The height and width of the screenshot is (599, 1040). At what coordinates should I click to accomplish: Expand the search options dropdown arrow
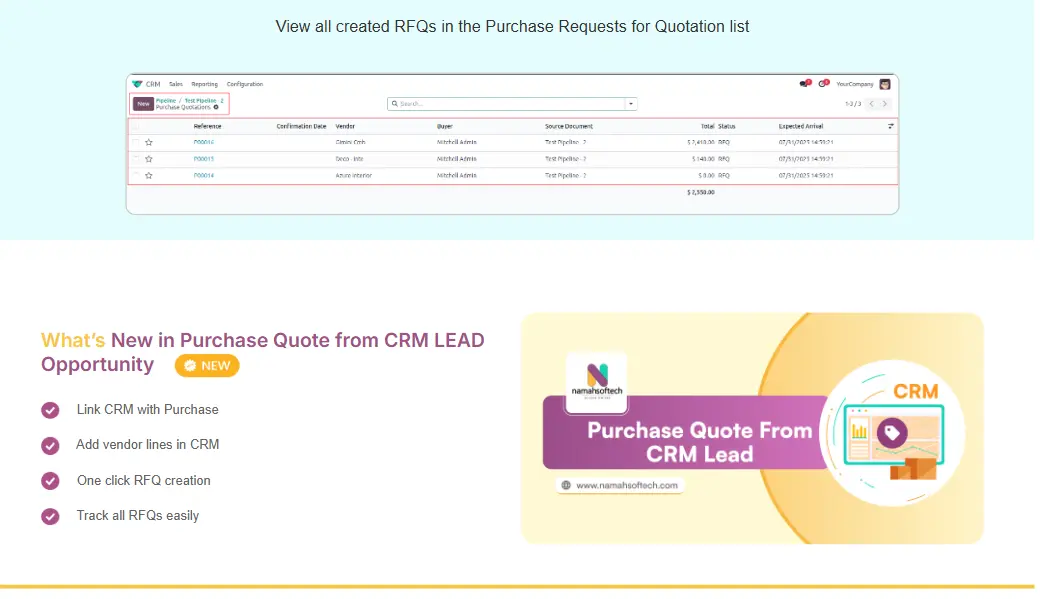click(631, 104)
